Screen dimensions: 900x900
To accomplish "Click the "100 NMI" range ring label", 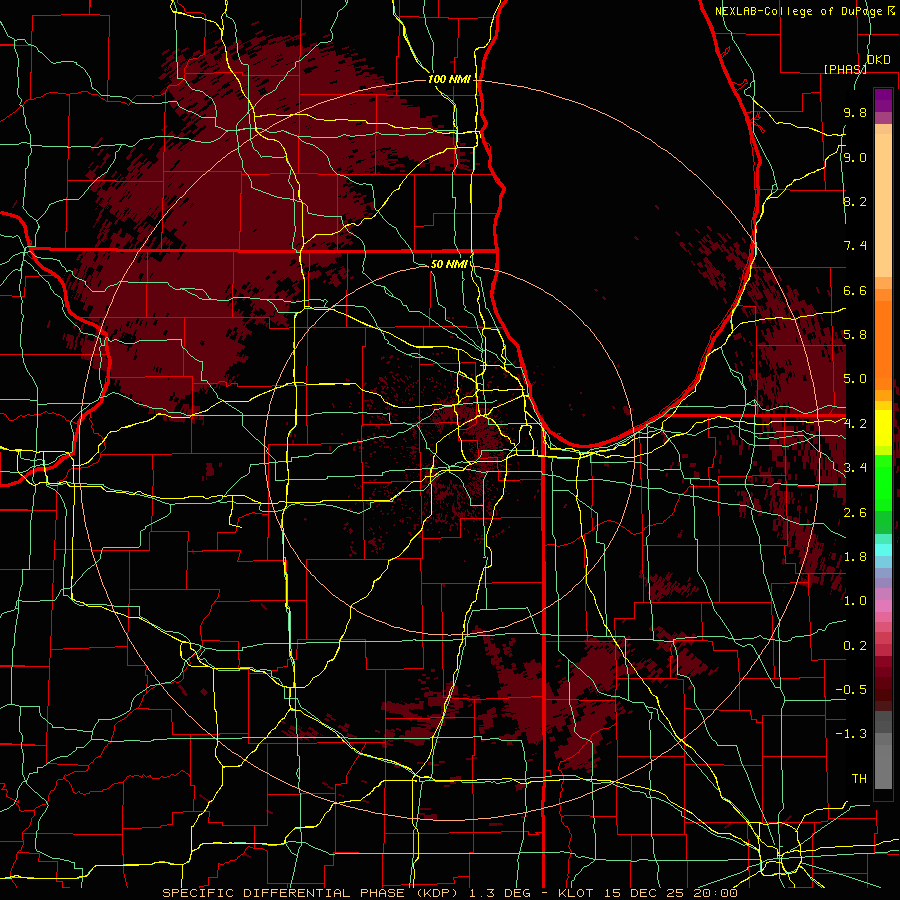I will (x=449, y=79).
